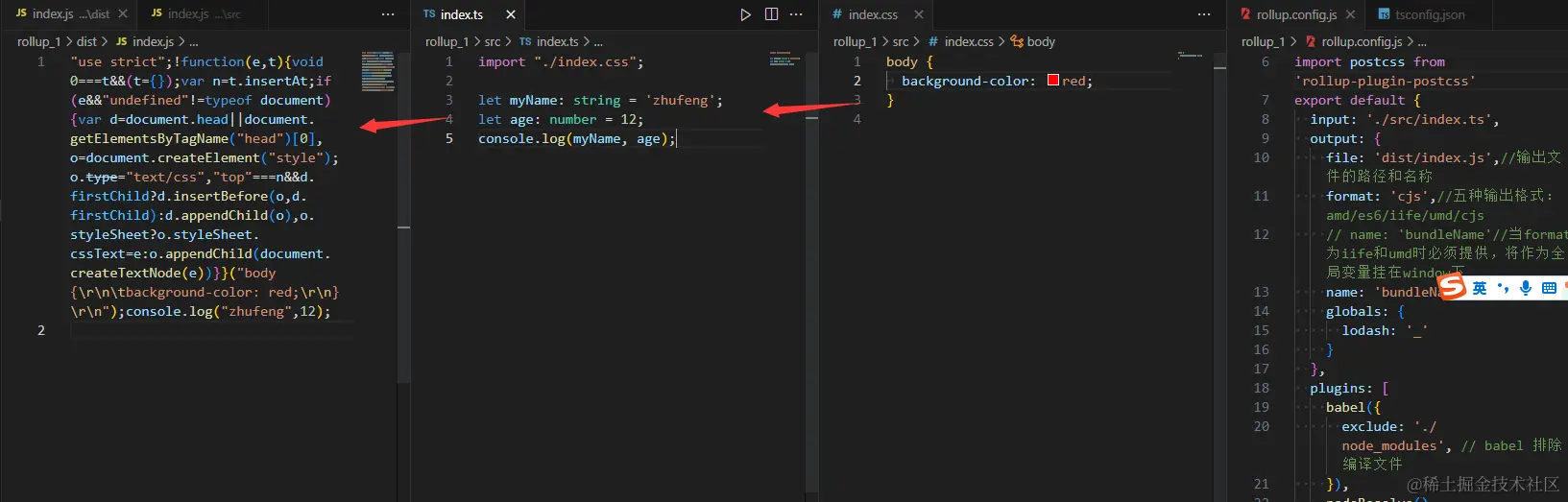The image size is (1568, 502).
Task: Open dist folder breadcrumb
Action: pos(86,41)
